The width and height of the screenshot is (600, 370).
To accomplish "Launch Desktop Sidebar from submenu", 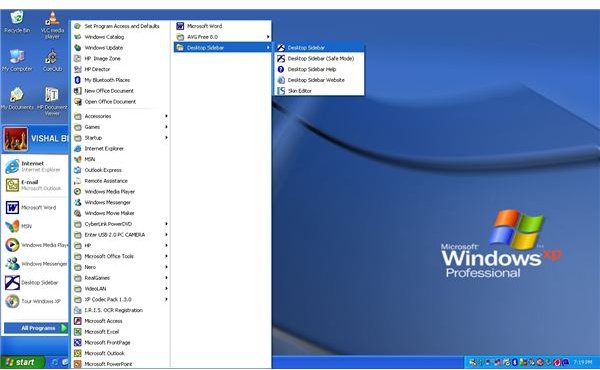I will [x=319, y=47].
